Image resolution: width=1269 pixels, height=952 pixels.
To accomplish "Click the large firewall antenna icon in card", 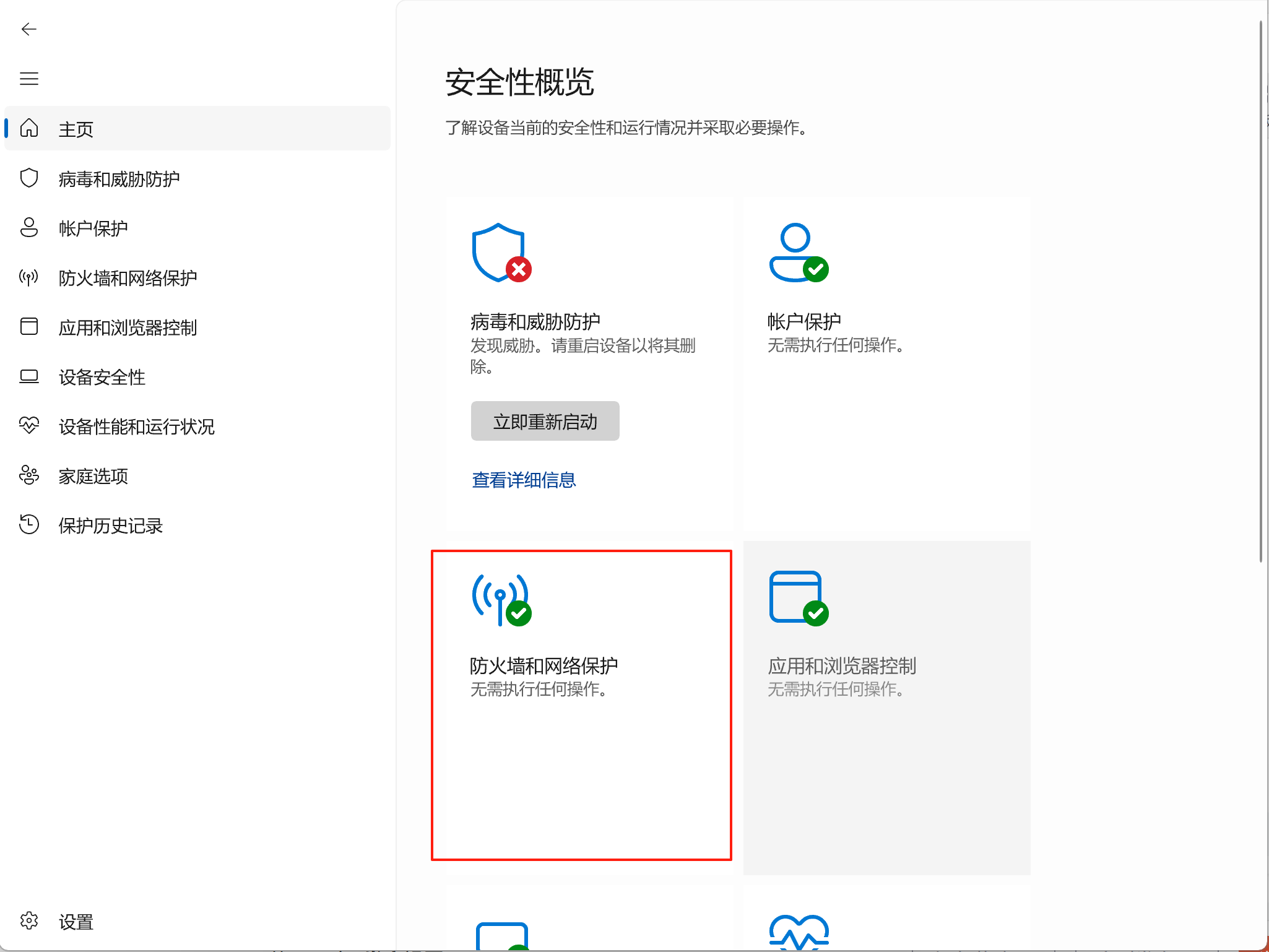I will tap(501, 600).
